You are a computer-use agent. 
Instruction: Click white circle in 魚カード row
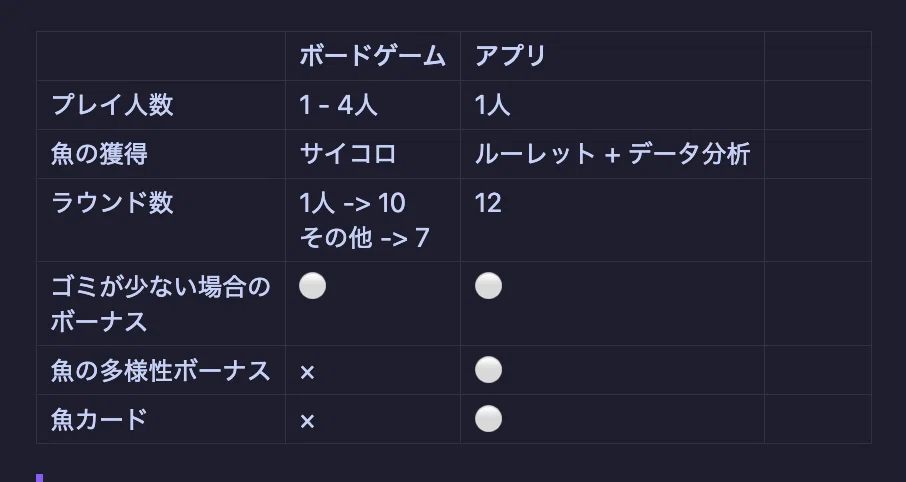tap(488, 419)
